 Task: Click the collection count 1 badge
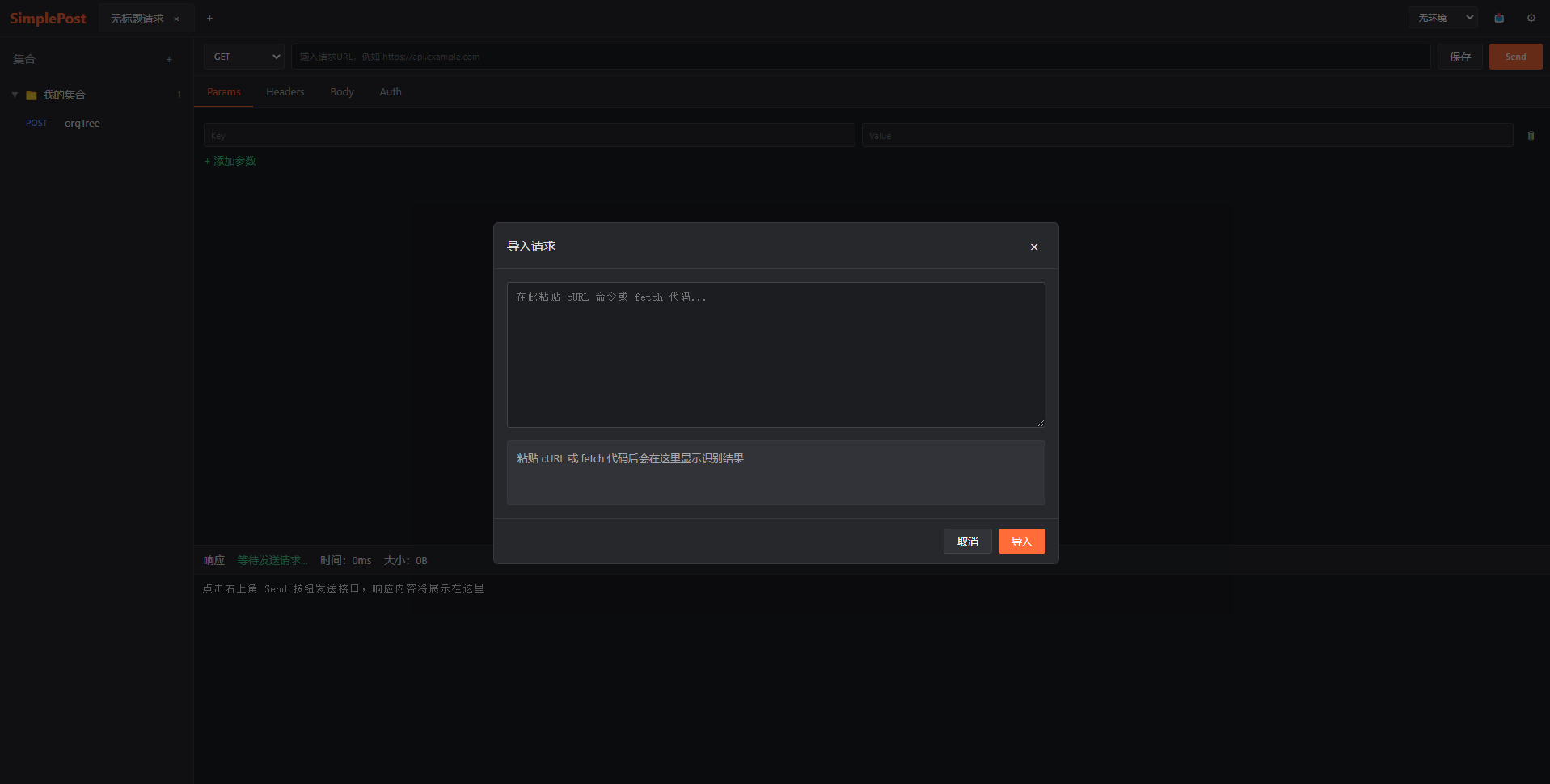(x=179, y=95)
